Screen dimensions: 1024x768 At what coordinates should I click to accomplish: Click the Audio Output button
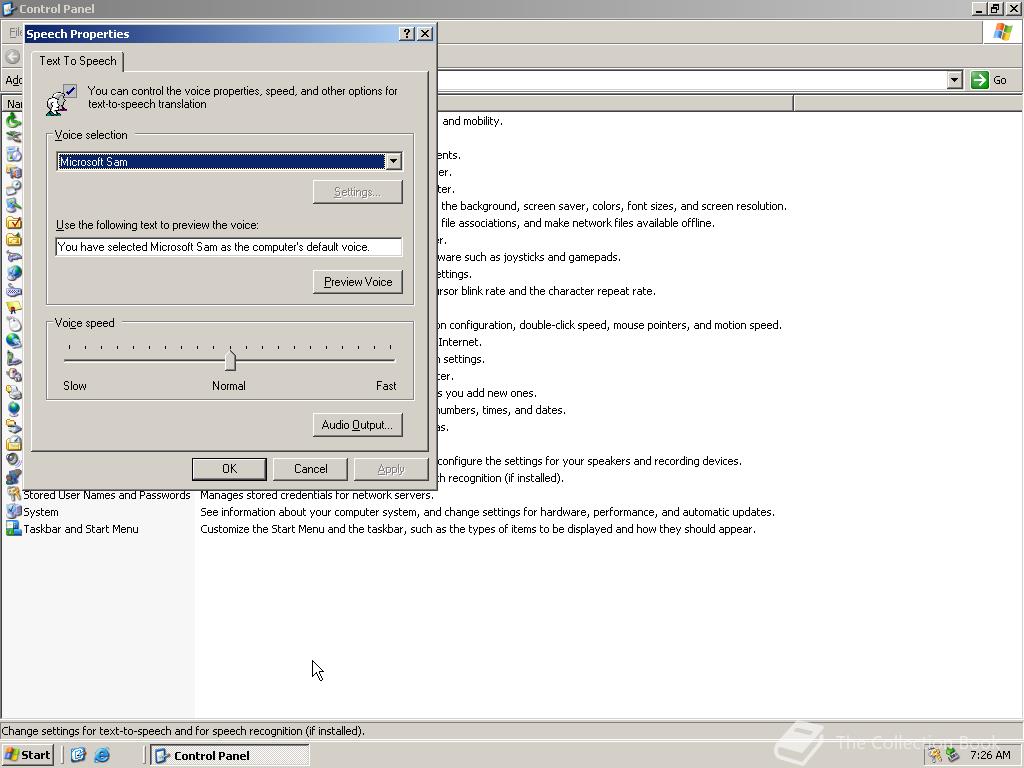[358, 424]
